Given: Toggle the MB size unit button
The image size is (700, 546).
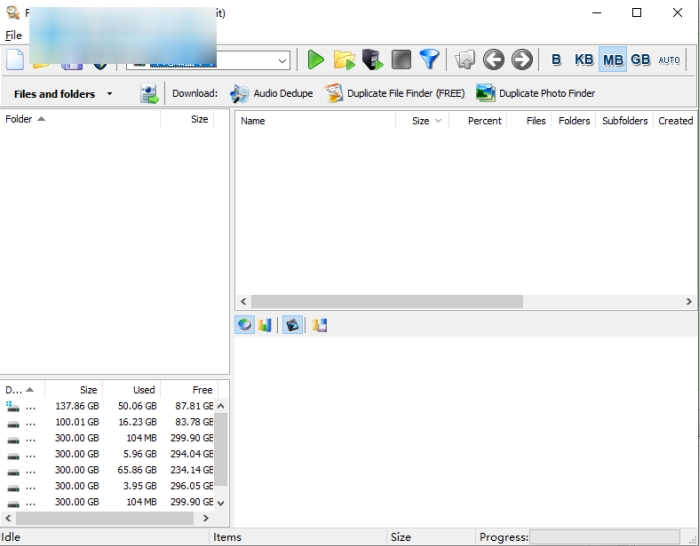Looking at the screenshot, I should coord(612,59).
